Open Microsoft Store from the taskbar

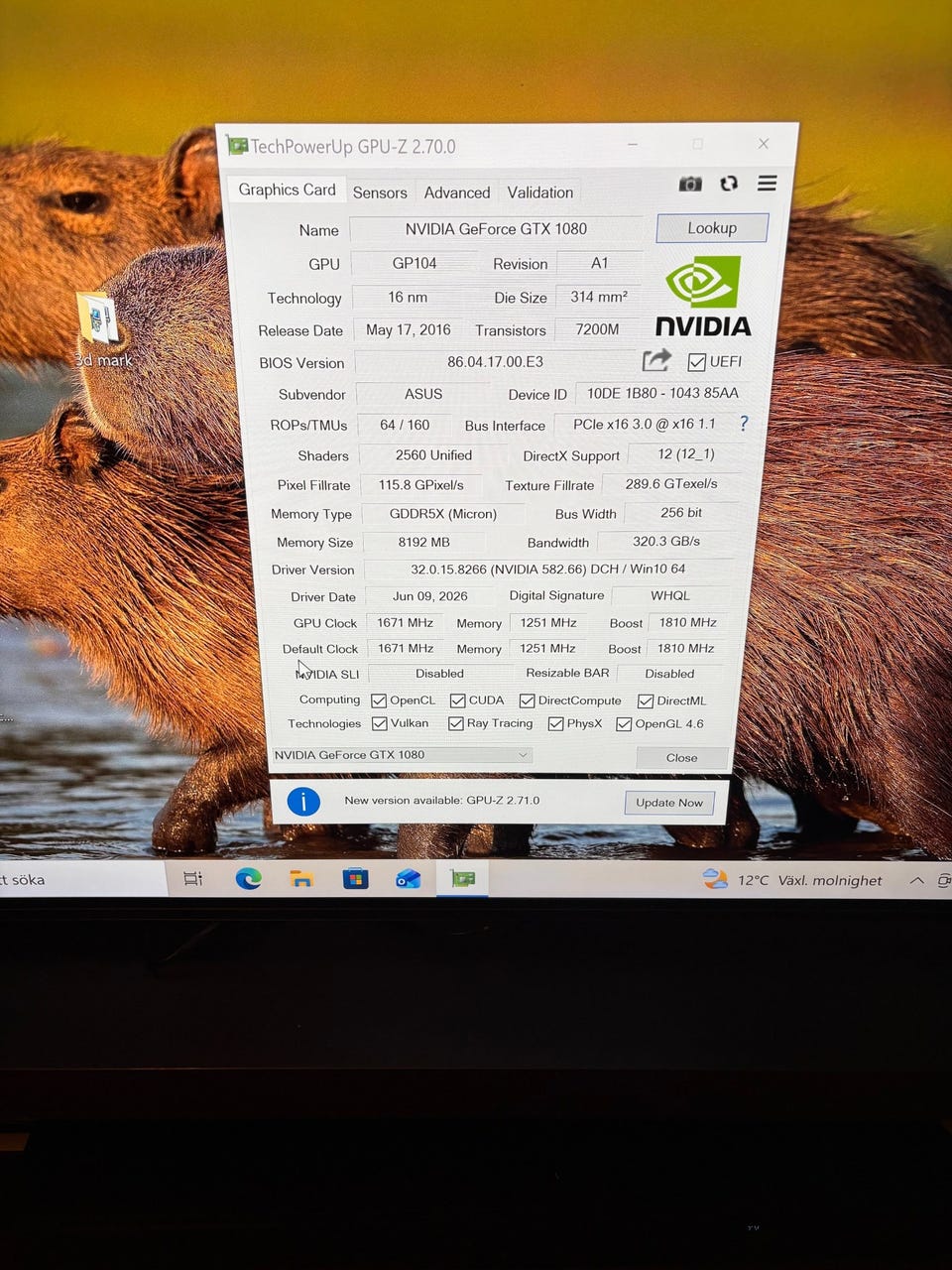coord(355,878)
